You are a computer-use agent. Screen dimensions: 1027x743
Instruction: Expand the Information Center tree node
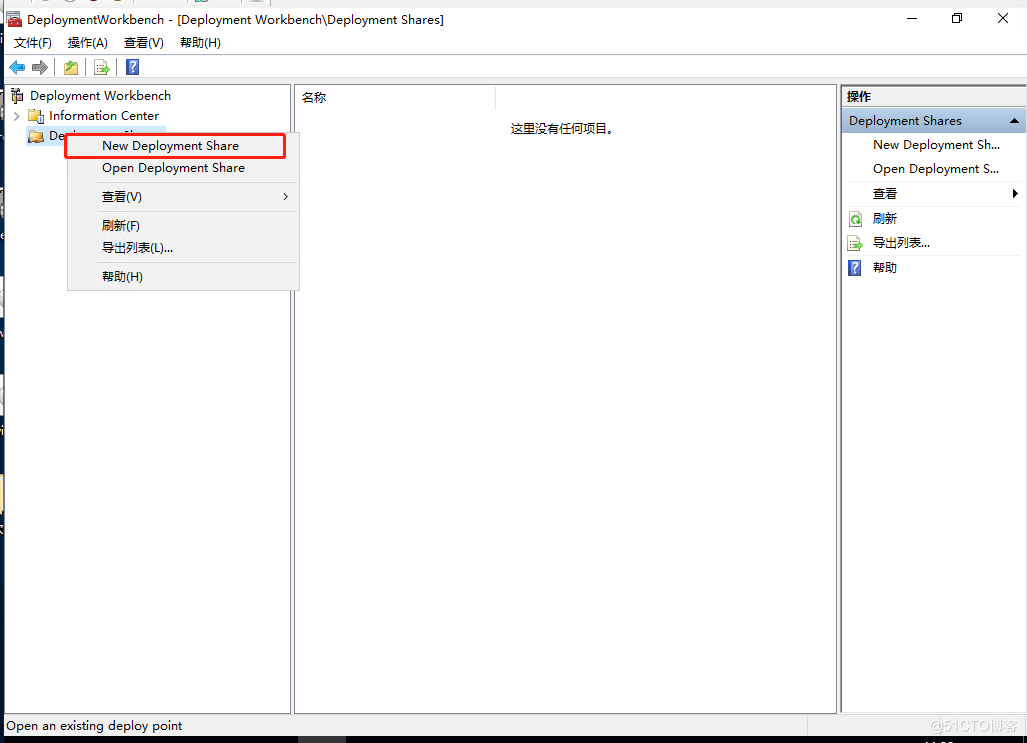(17, 116)
